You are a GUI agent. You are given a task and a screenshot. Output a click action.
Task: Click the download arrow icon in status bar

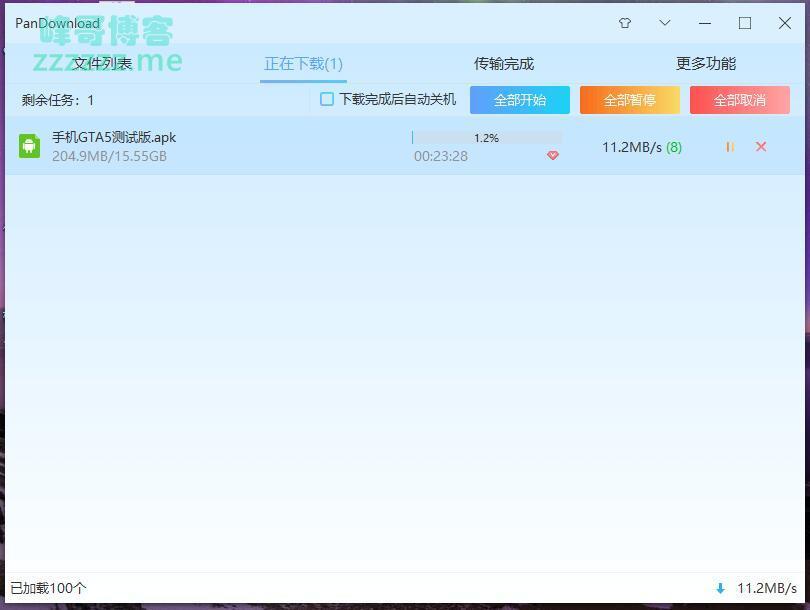(720, 589)
